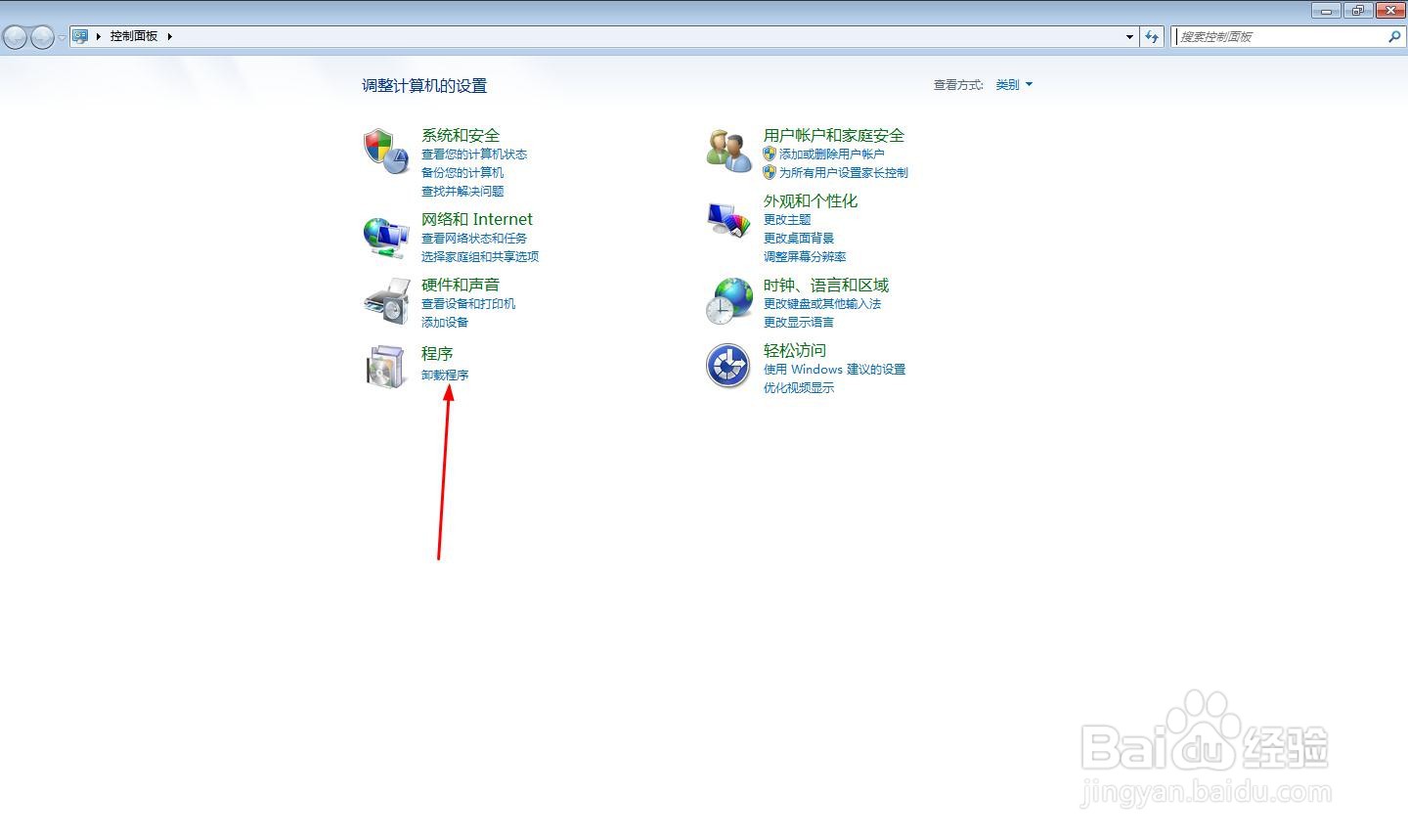This screenshot has width=1408, height=840.
Task: Open 程序 category heading
Action: click(x=437, y=353)
